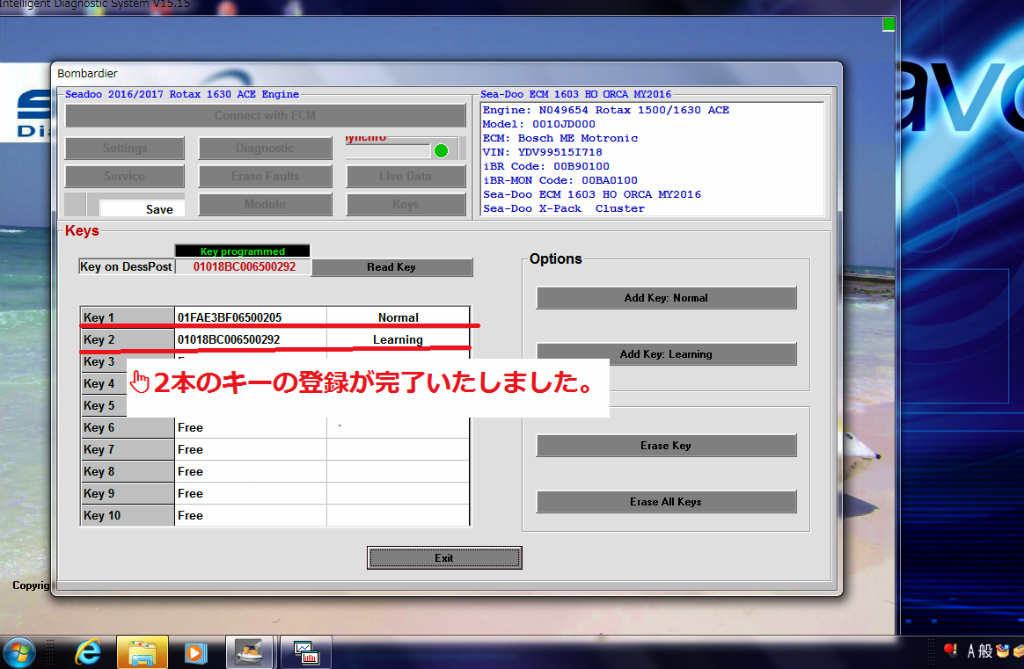This screenshot has width=1024, height=669.
Task: Click Add Key: Learning
Action: [666, 354]
